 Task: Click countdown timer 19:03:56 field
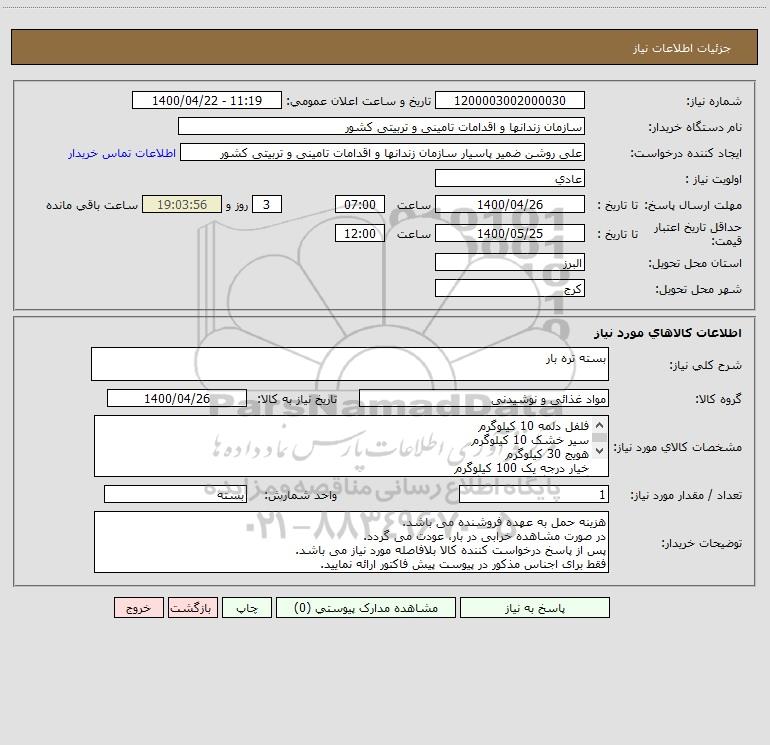pyautogui.click(x=182, y=204)
